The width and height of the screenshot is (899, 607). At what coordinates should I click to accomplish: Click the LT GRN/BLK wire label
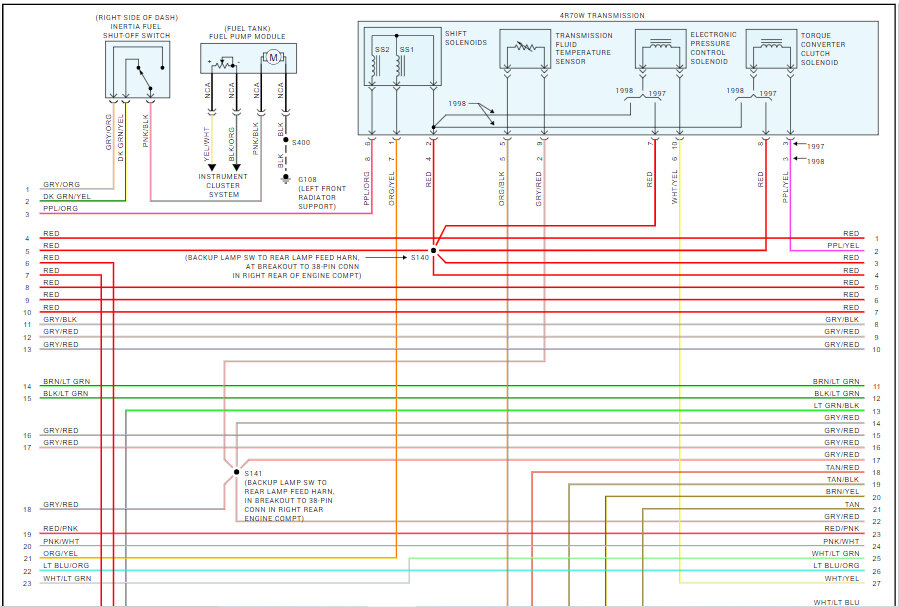(x=839, y=405)
